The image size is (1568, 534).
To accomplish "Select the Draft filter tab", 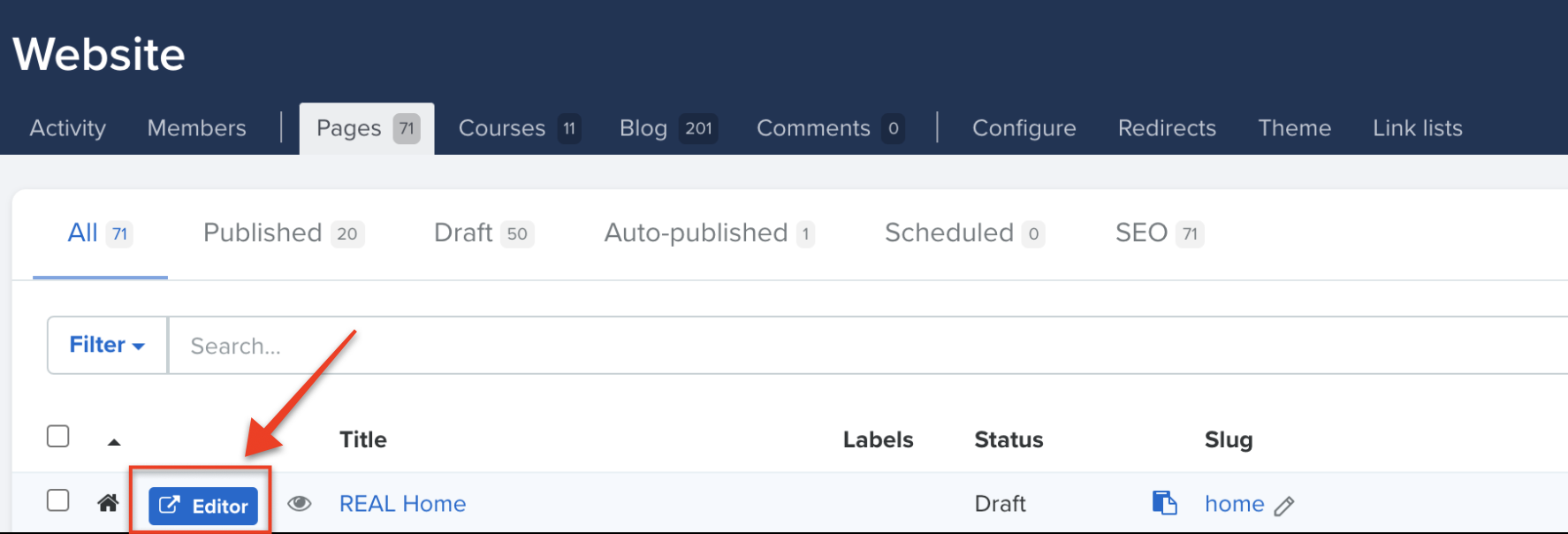I will [483, 233].
